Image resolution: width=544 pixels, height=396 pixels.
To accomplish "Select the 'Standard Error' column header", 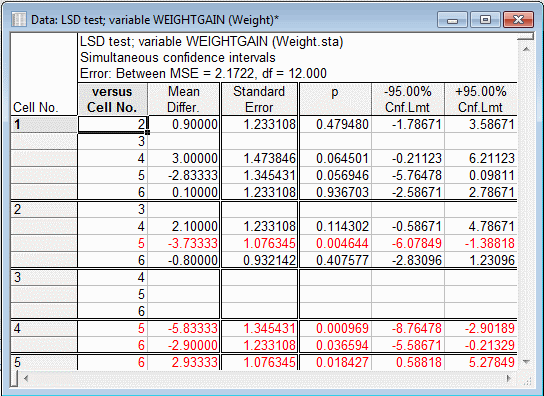I will (259, 99).
